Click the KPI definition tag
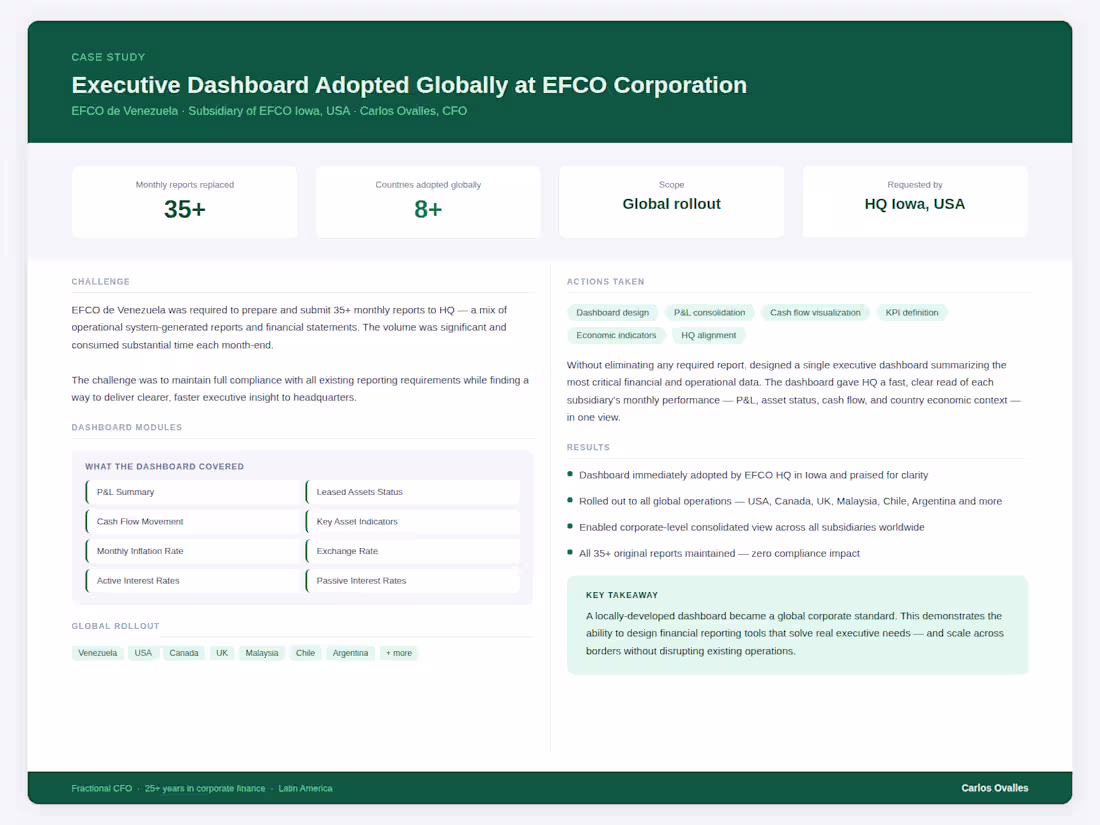Screen dimensions: 1100x825 [x=912, y=312]
